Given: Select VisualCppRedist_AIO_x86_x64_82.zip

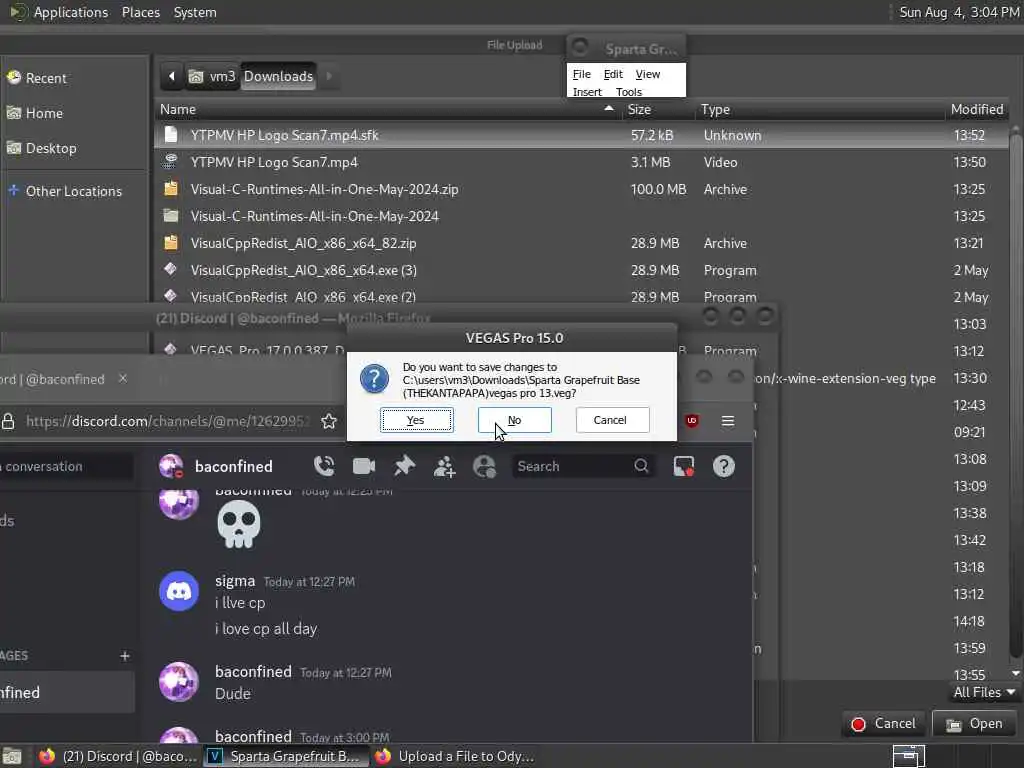Looking at the screenshot, I should 581,243.
